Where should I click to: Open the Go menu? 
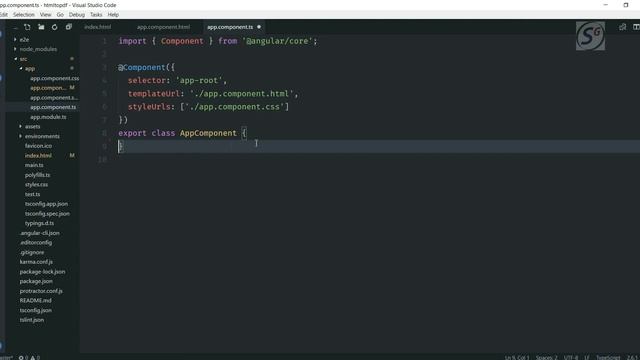point(60,15)
